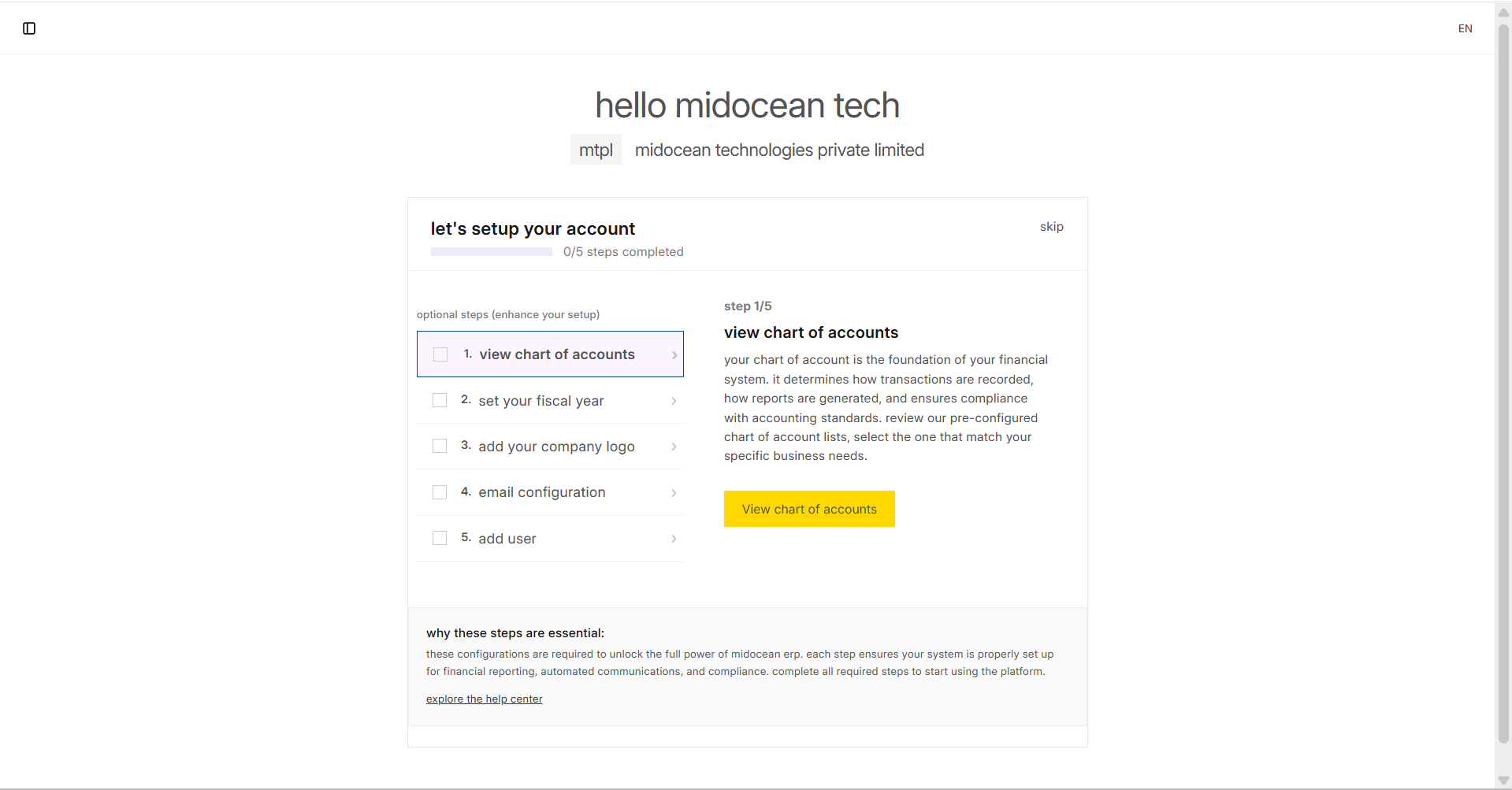Viewport: 1512px width, 790px height.
Task: Expand the "add user" chevron
Action: pos(674,539)
